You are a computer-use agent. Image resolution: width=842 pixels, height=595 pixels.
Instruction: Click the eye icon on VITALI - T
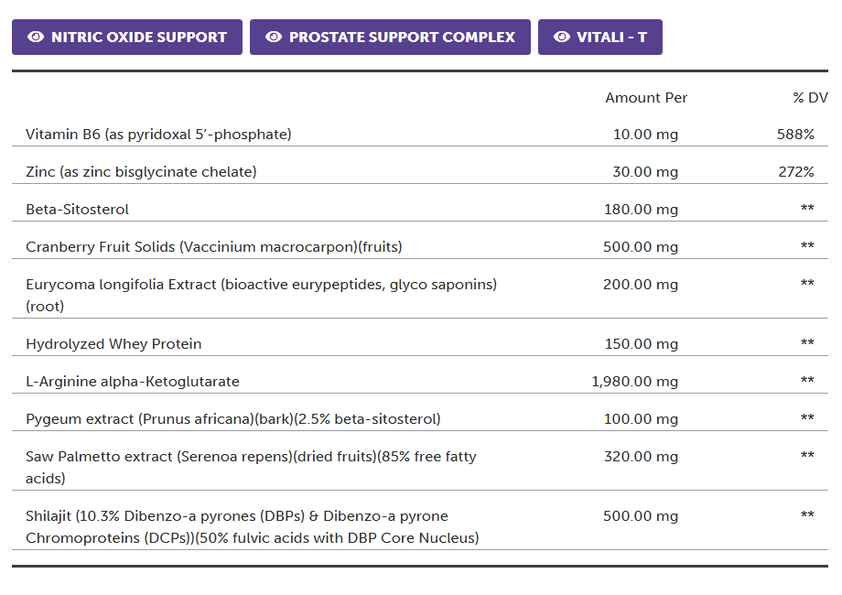click(562, 36)
